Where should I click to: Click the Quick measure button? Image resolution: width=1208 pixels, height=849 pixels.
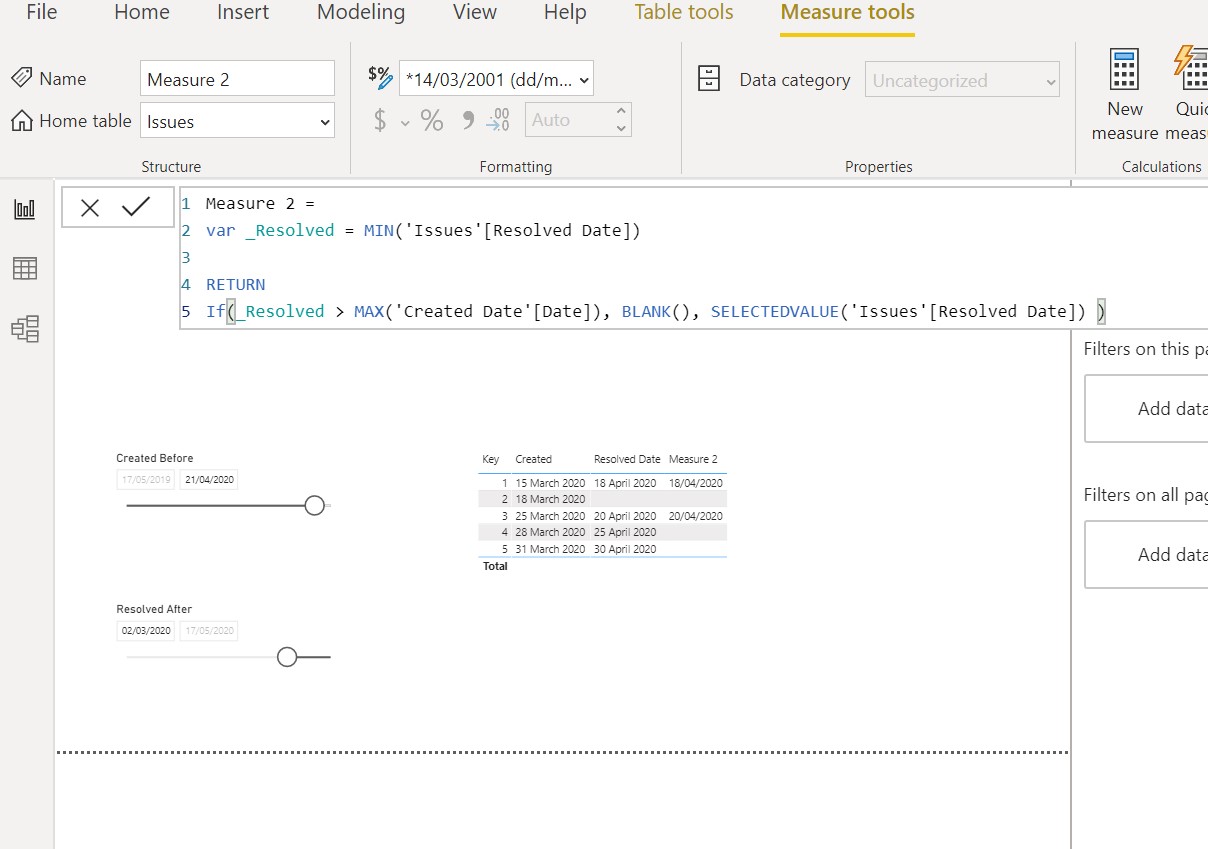1189,93
